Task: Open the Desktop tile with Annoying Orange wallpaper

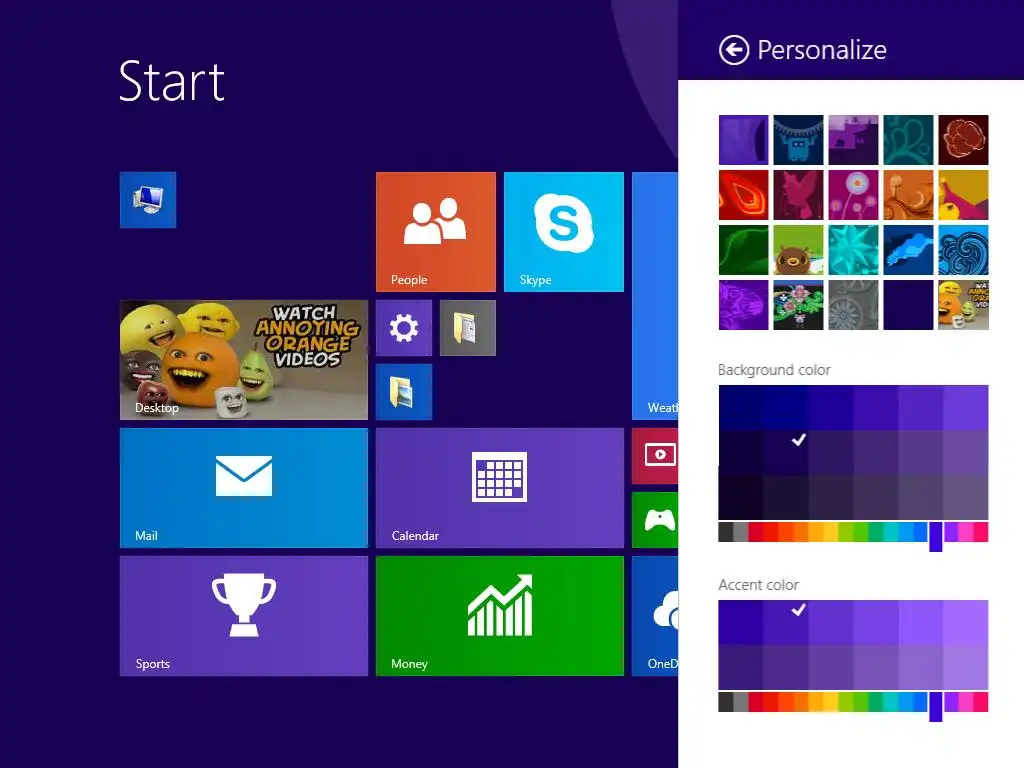Action: point(244,360)
